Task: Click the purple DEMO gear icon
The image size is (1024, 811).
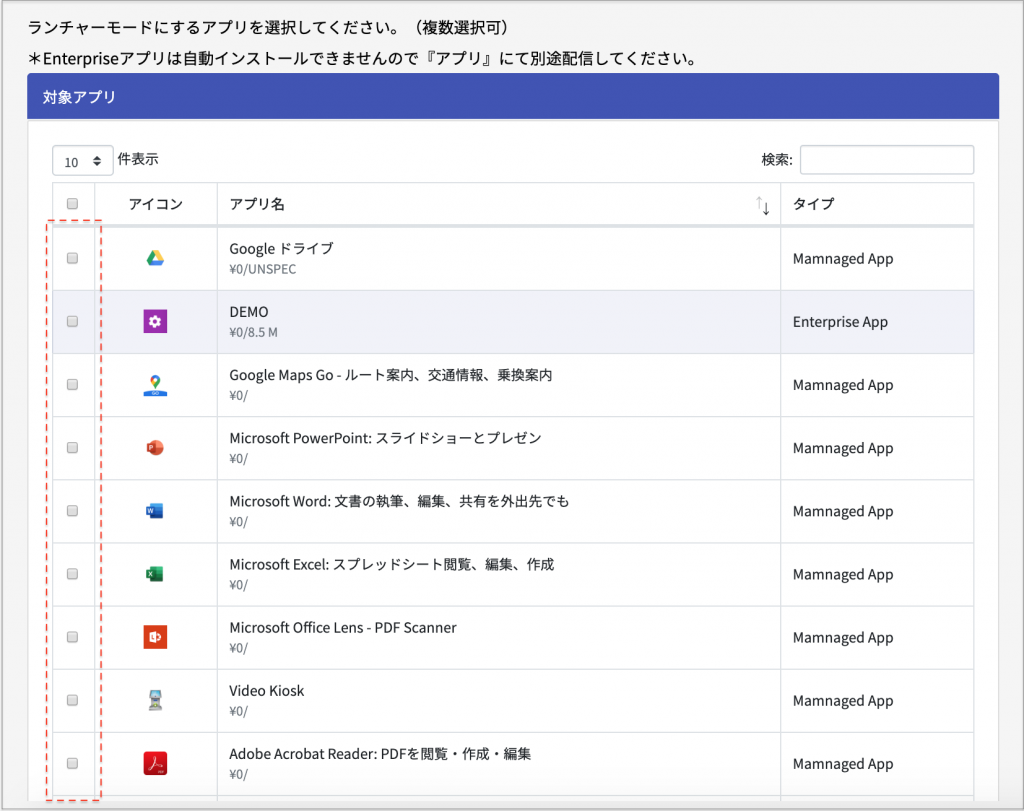Action: point(155,321)
